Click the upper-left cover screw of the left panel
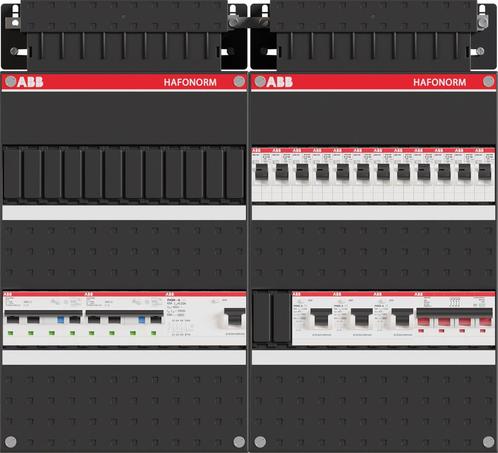This screenshot has height=453, width=498. pos(11,81)
